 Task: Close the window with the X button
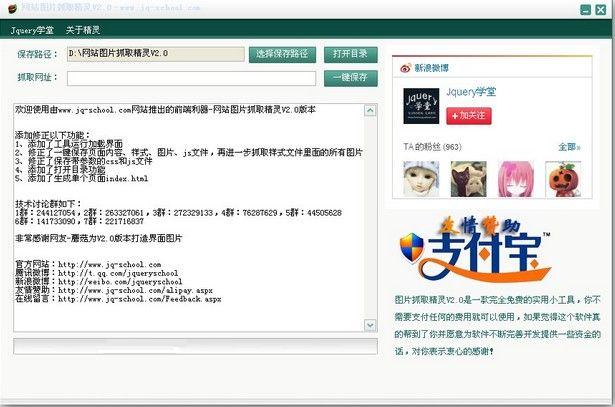pyautogui.click(x=600, y=10)
